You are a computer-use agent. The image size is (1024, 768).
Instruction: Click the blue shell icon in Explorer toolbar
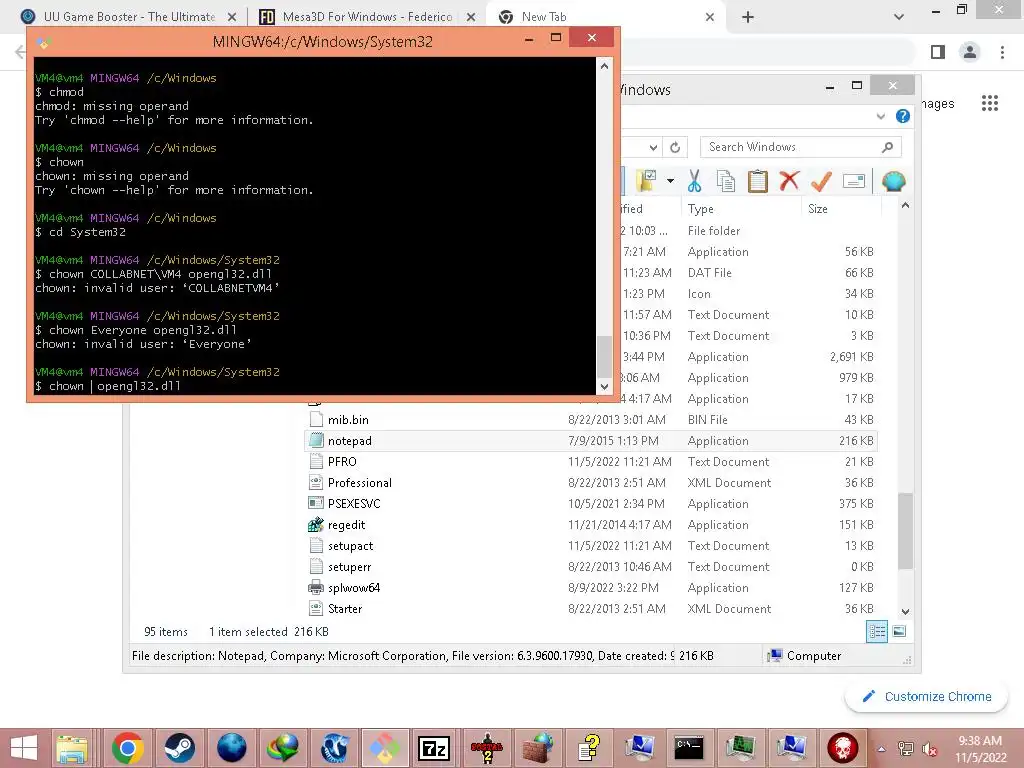coord(893,181)
